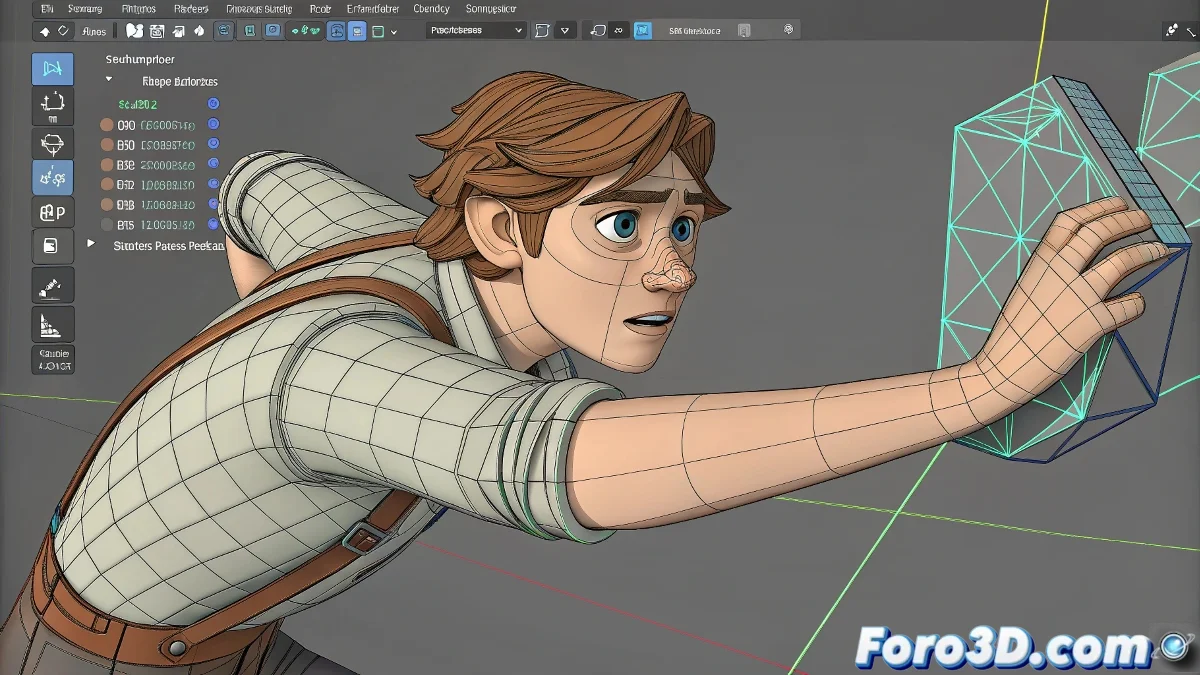1200x675 pixels.
Task: Open the 'Sewarng' menu in menu bar
Action: [x=85, y=9]
